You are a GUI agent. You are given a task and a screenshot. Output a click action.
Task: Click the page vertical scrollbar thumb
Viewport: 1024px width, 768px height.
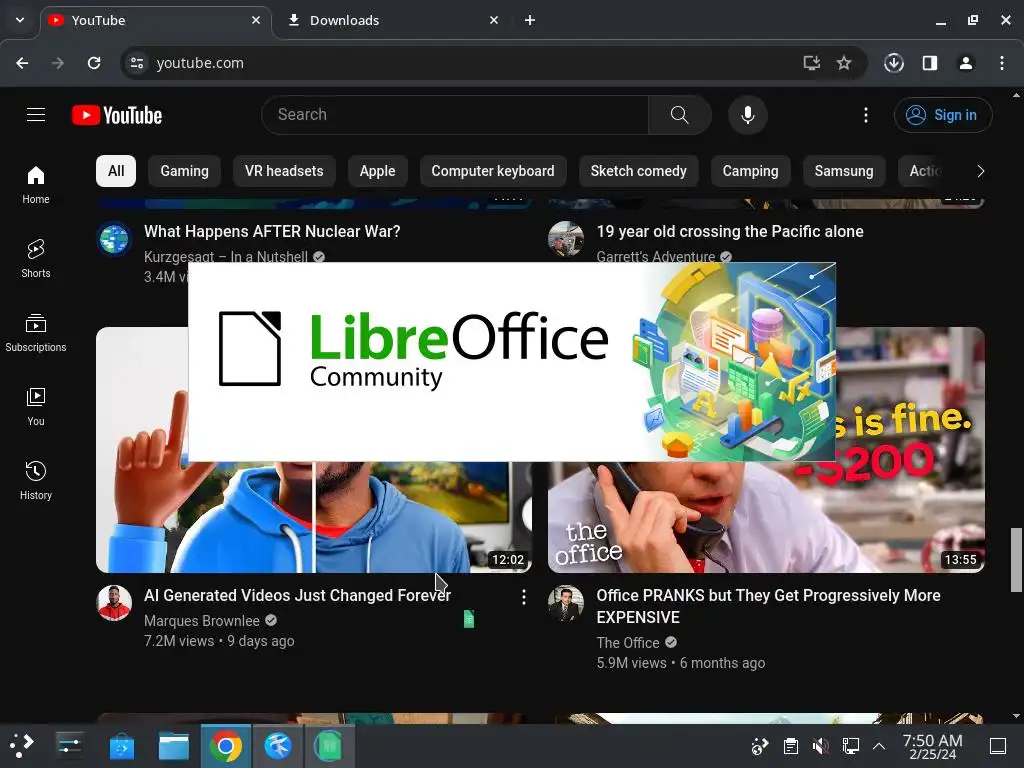(x=1016, y=560)
